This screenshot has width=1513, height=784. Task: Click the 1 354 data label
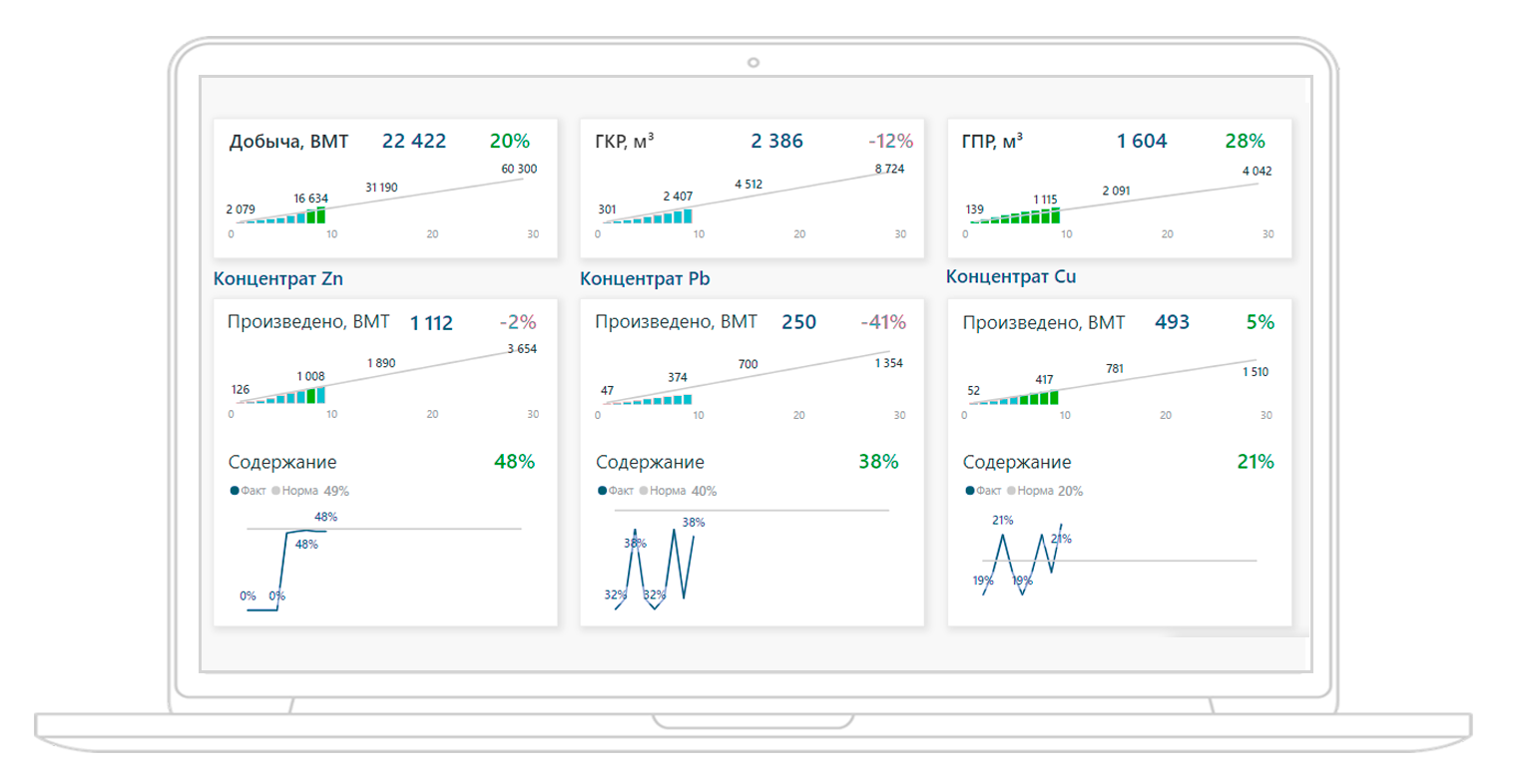(x=888, y=363)
